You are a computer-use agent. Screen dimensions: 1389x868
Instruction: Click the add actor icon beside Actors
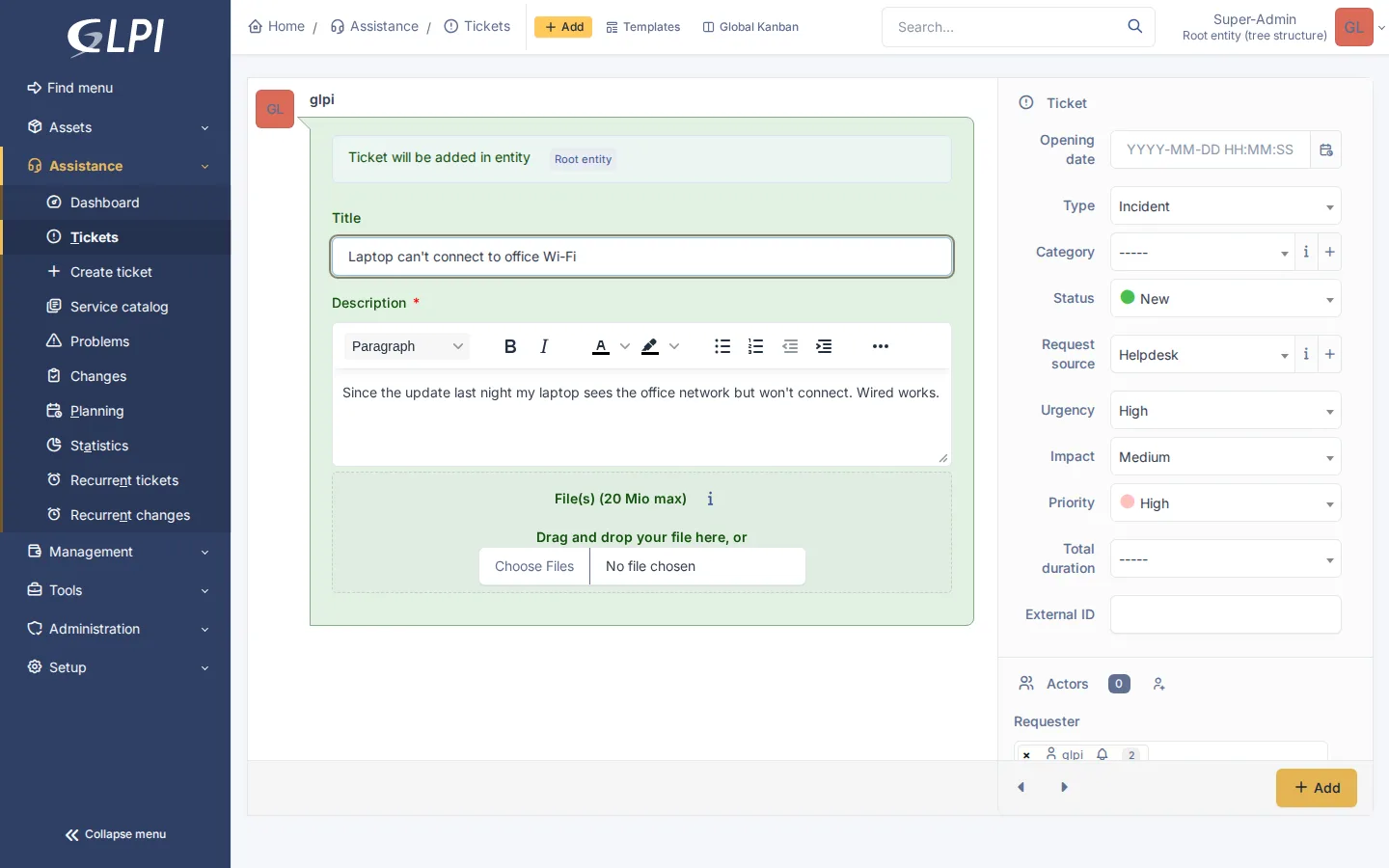1159,684
